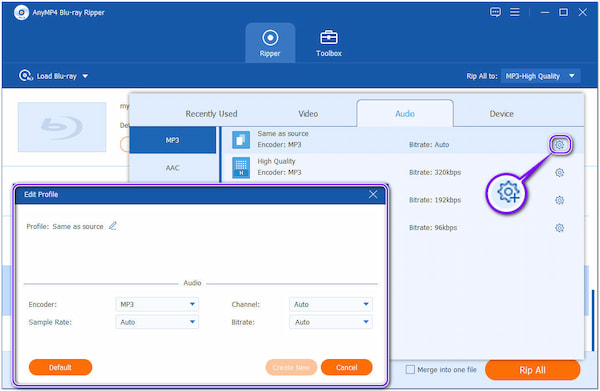
Task: Open settings gear for 192kbps profile
Action: (559, 200)
